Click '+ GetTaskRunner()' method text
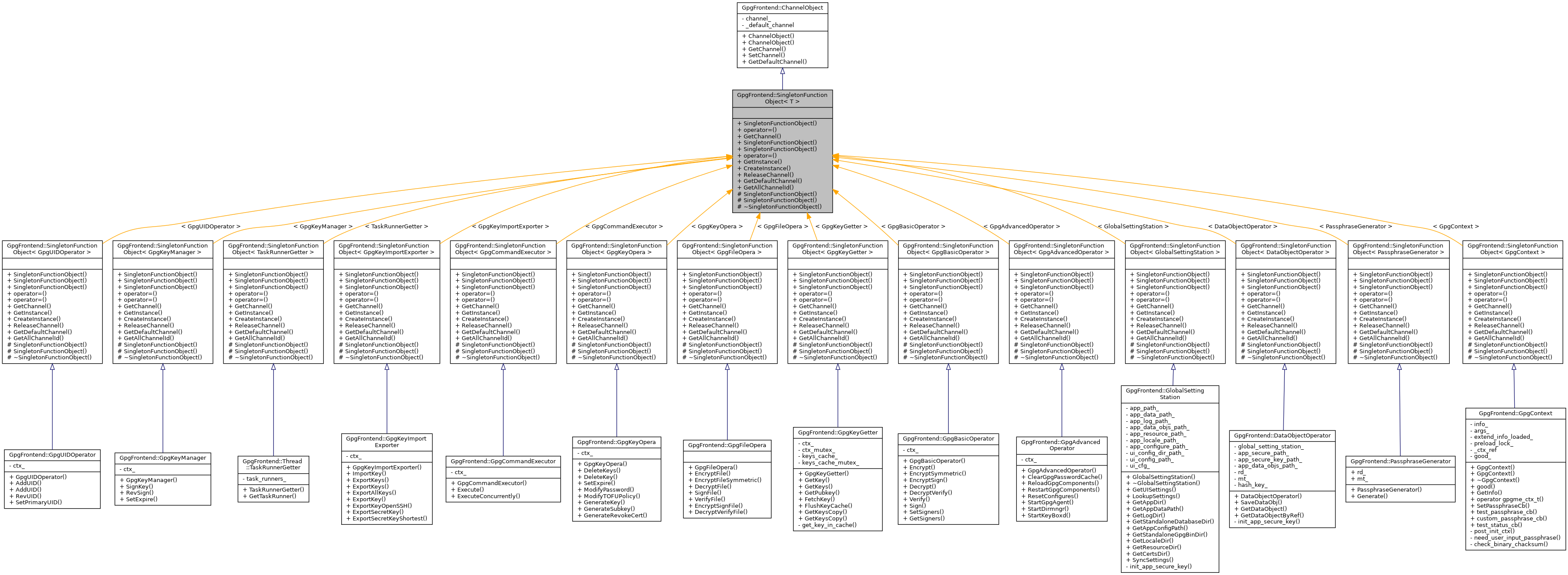The height and width of the screenshot is (575, 1568). 269,496
